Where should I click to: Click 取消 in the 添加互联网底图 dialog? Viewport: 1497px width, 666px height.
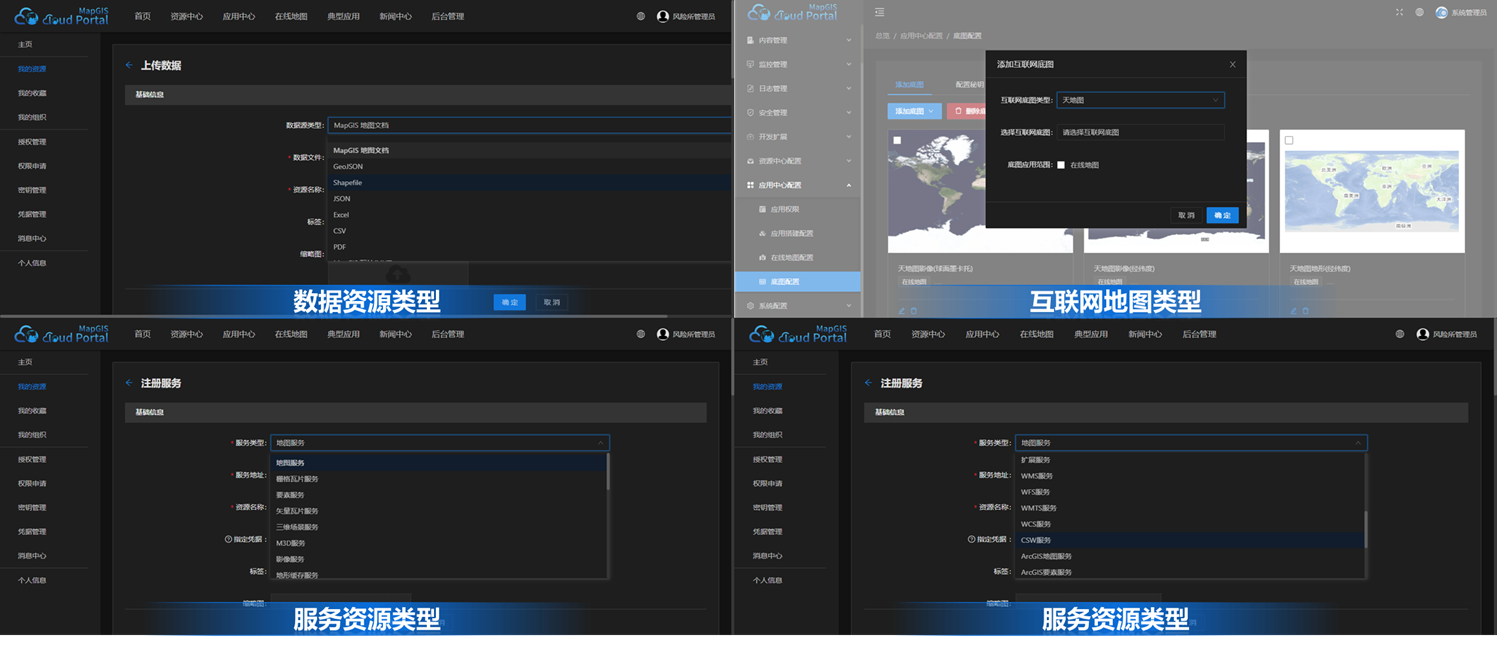click(x=1186, y=215)
